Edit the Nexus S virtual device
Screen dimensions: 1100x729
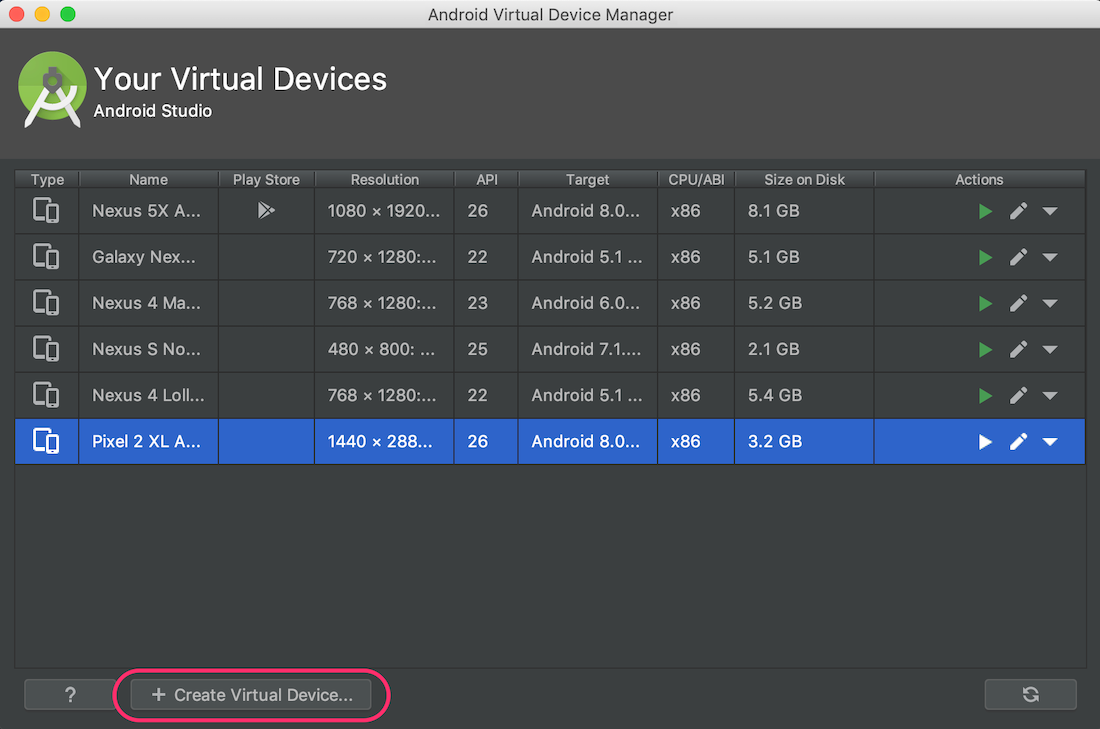coord(1019,349)
